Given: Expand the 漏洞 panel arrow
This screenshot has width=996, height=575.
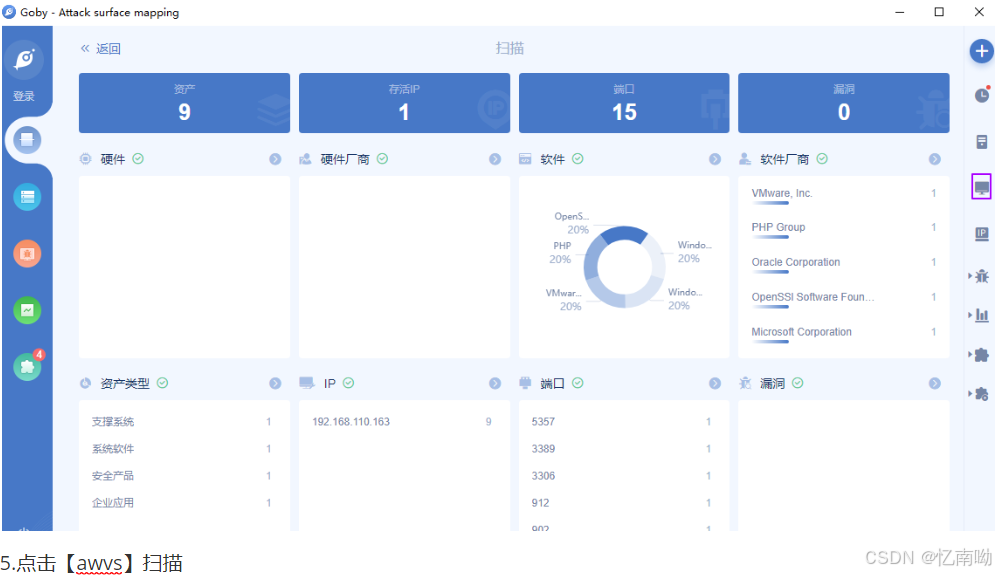Looking at the screenshot, I should [x=934, y=383].
